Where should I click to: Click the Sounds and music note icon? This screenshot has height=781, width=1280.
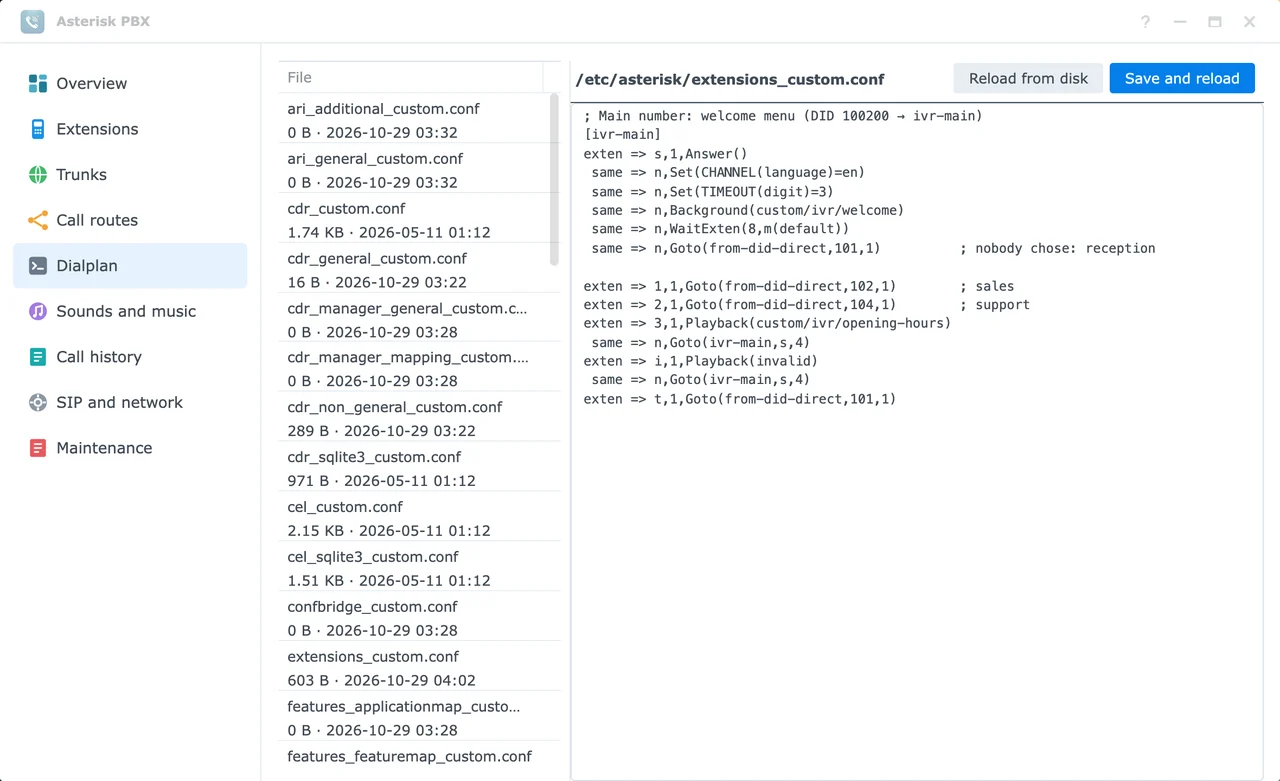tap(38, 311)
